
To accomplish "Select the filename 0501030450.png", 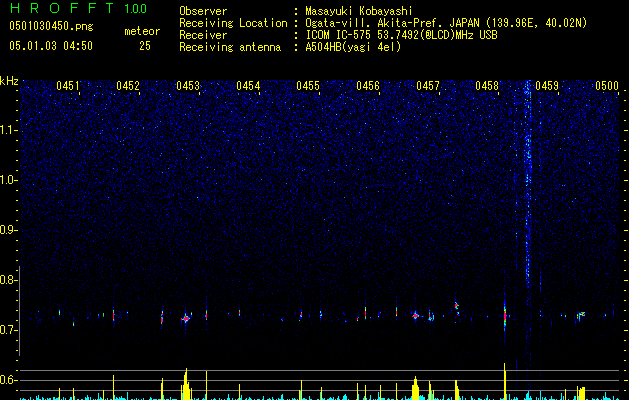I will pyautogui.click(x=51, y=26).
